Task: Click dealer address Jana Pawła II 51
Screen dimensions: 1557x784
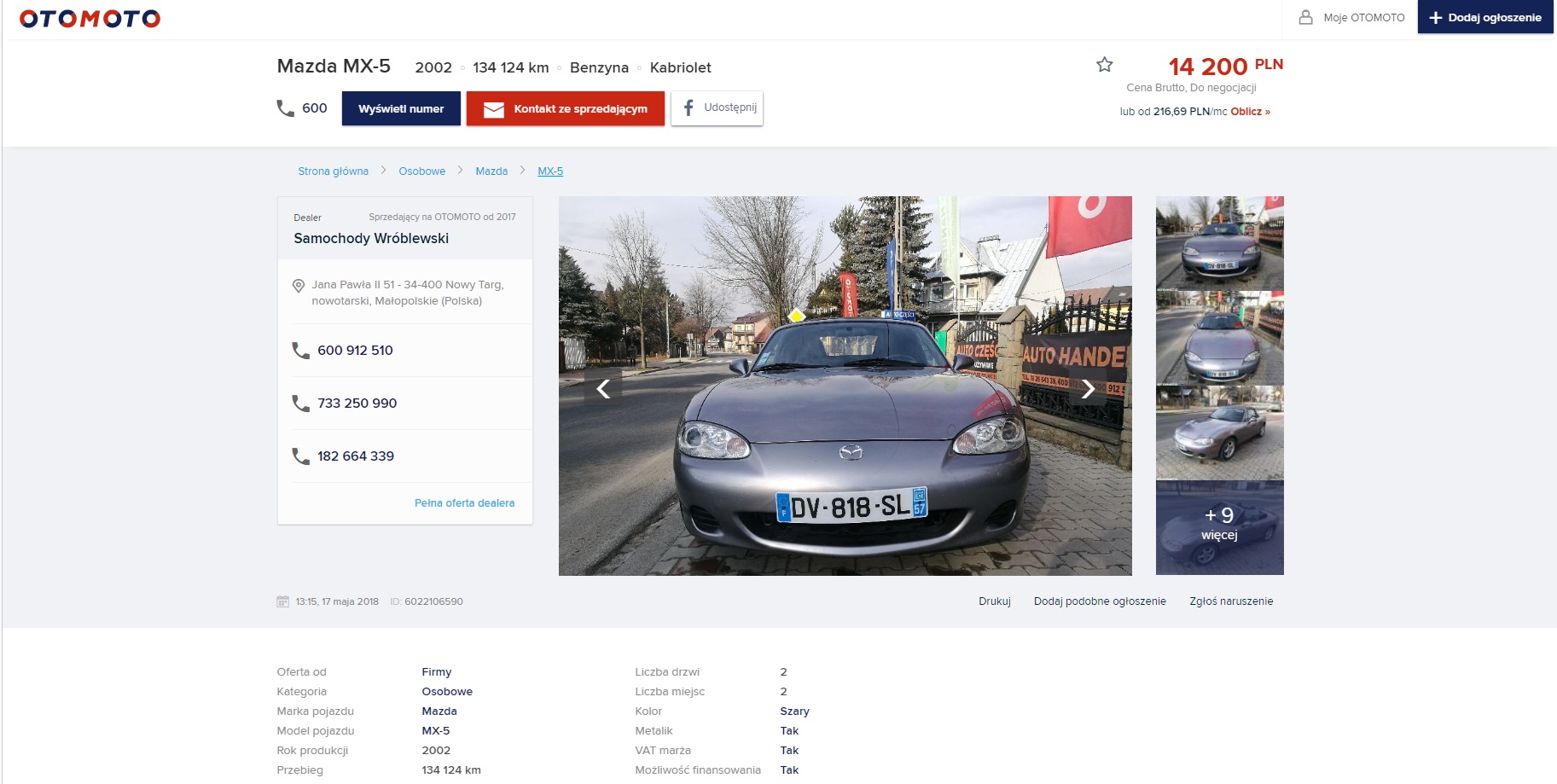Action: [x=408, y=293]
